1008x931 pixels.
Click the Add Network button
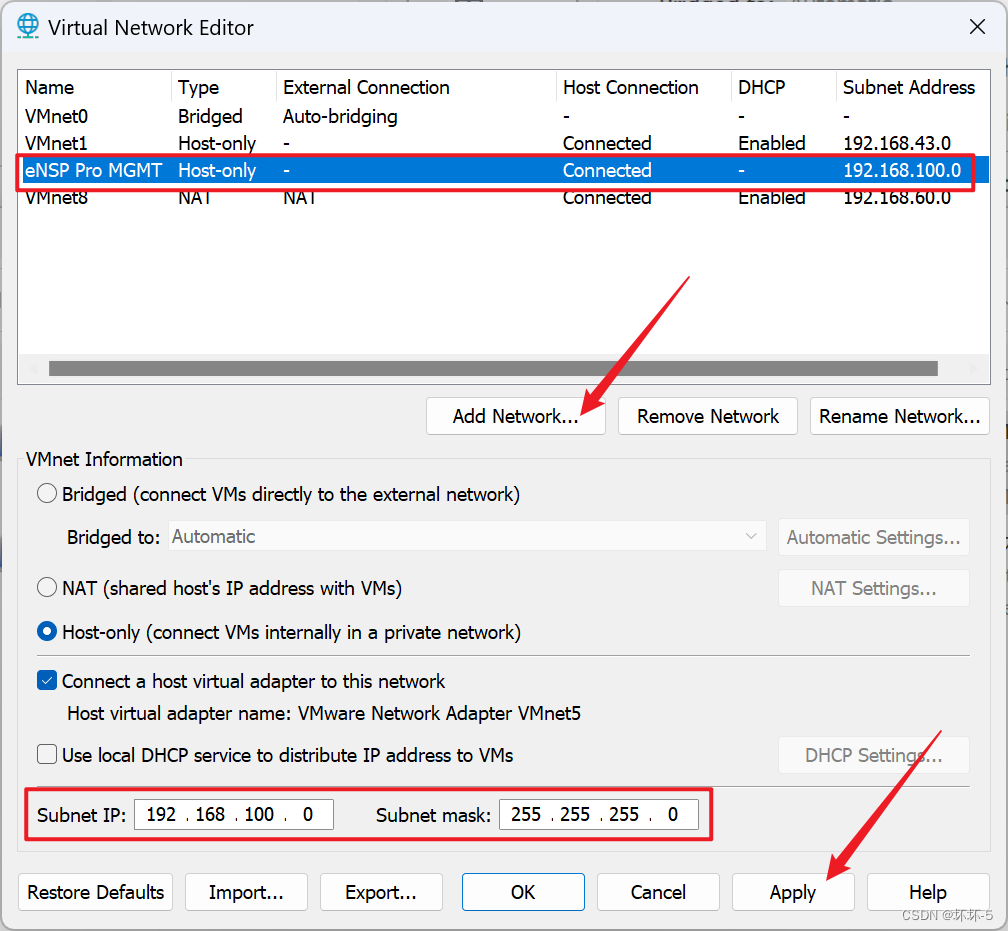[x=515, y=416]
